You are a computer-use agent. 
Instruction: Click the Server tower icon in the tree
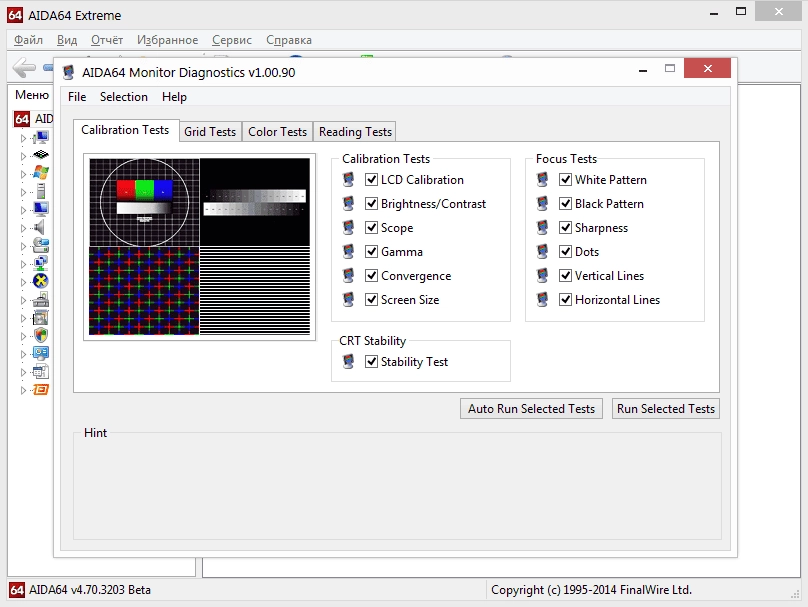click(41, 191)
